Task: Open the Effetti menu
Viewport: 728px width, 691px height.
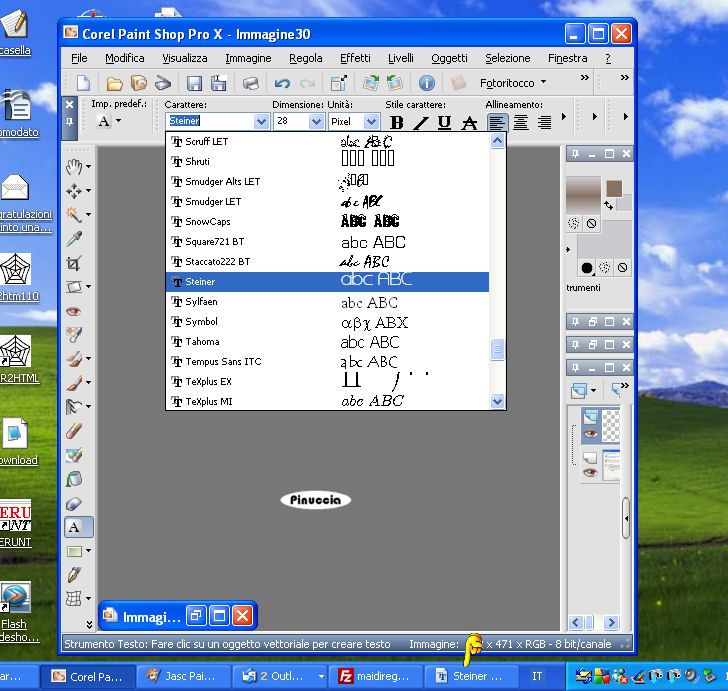Action: [355, 58]
